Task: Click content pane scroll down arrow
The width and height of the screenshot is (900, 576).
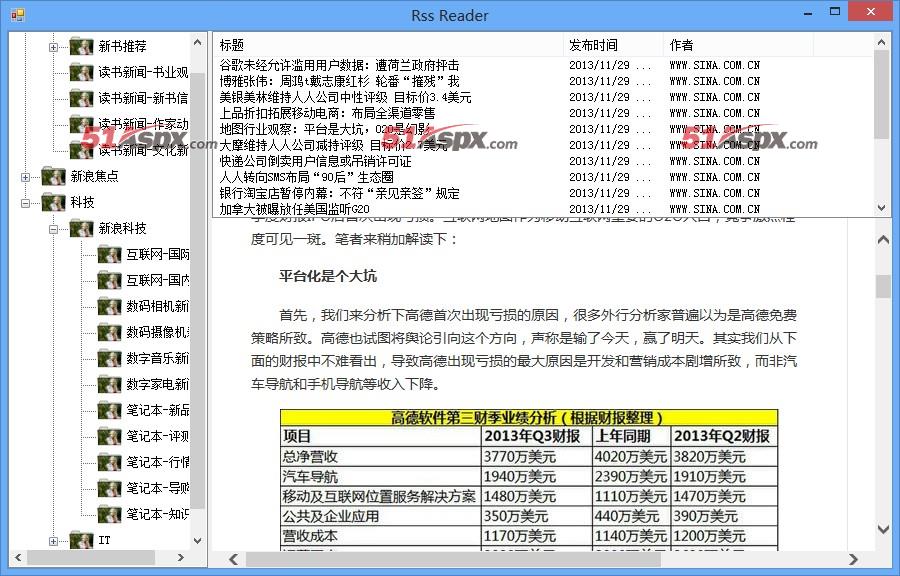Action: click(883, 529)
